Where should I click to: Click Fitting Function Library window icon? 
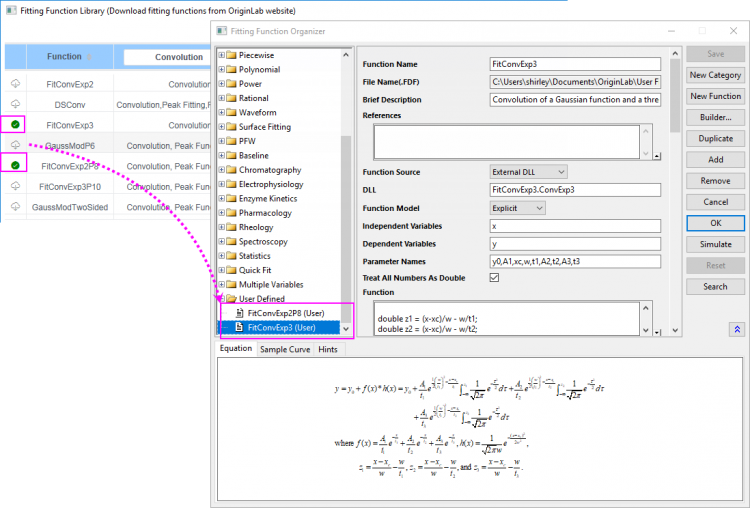click(x=11, y=10)
